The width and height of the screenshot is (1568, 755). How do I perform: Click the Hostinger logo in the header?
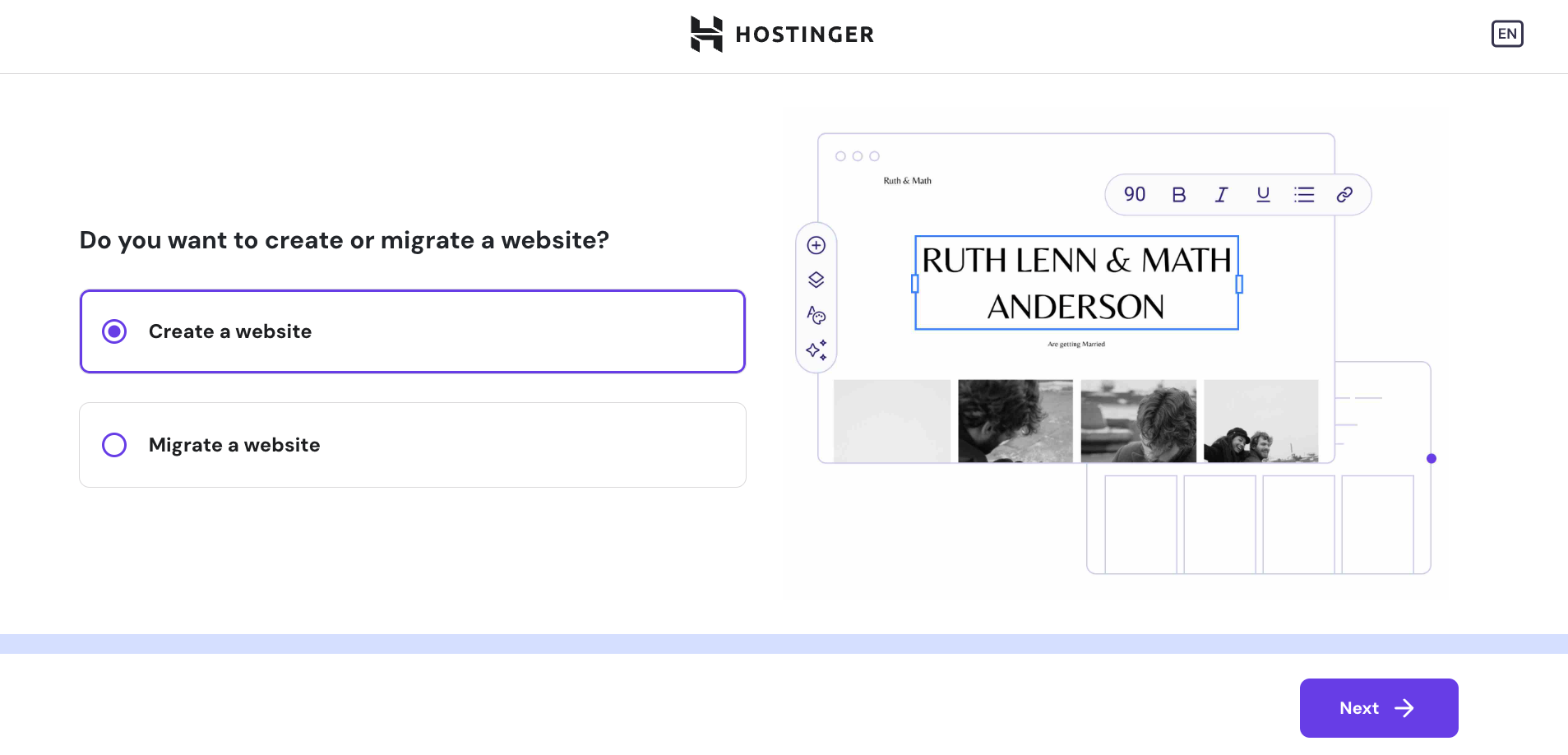781,34
